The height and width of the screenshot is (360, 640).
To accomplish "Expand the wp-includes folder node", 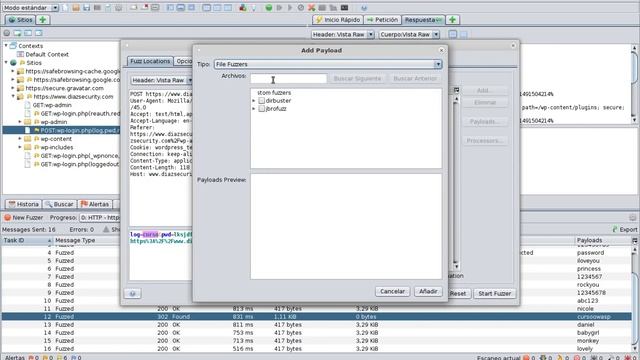I will [x=20, y=147].
